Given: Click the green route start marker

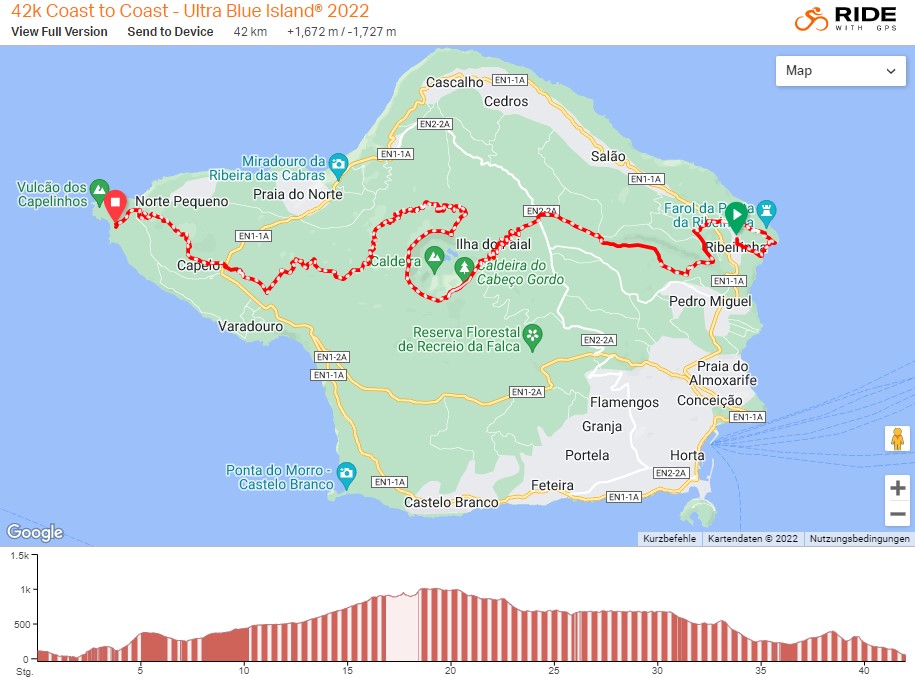Looking at the screenshot, I should [x=736, y=216].
